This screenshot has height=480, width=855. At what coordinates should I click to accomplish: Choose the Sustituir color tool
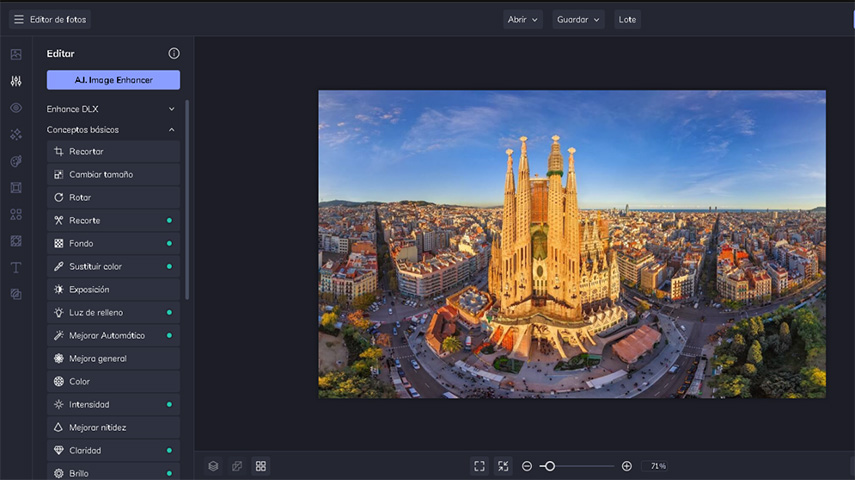pos(113,267)
